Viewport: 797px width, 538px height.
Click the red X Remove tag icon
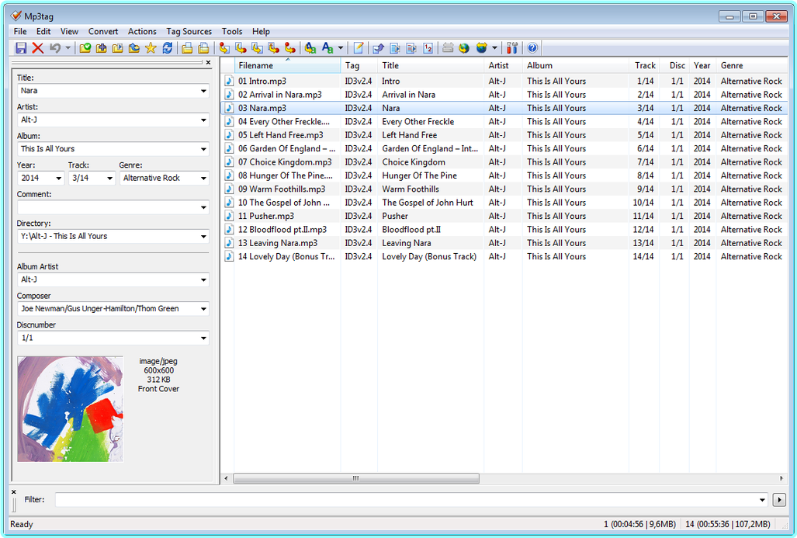[38, 48]
